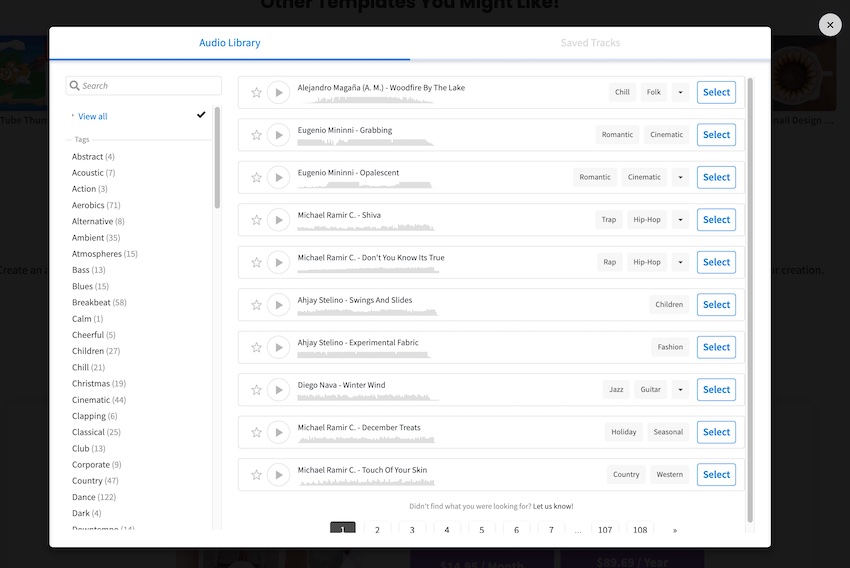Star Touch Of Your Skin track
This screenshot has width=850, height=568.
pos(256,475)
